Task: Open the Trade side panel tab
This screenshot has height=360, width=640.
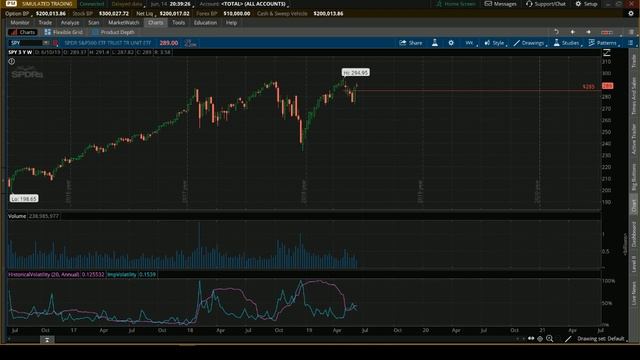Action: pyautogui.click(x=634, y=61)
